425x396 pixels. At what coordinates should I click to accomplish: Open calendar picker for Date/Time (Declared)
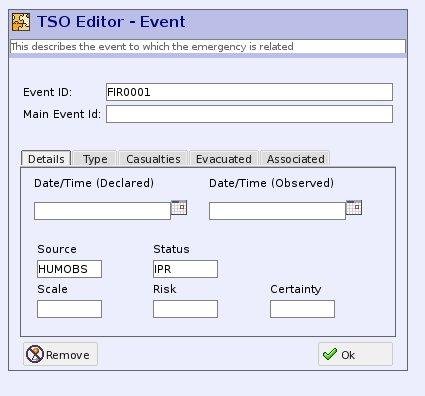coord(179,207)
